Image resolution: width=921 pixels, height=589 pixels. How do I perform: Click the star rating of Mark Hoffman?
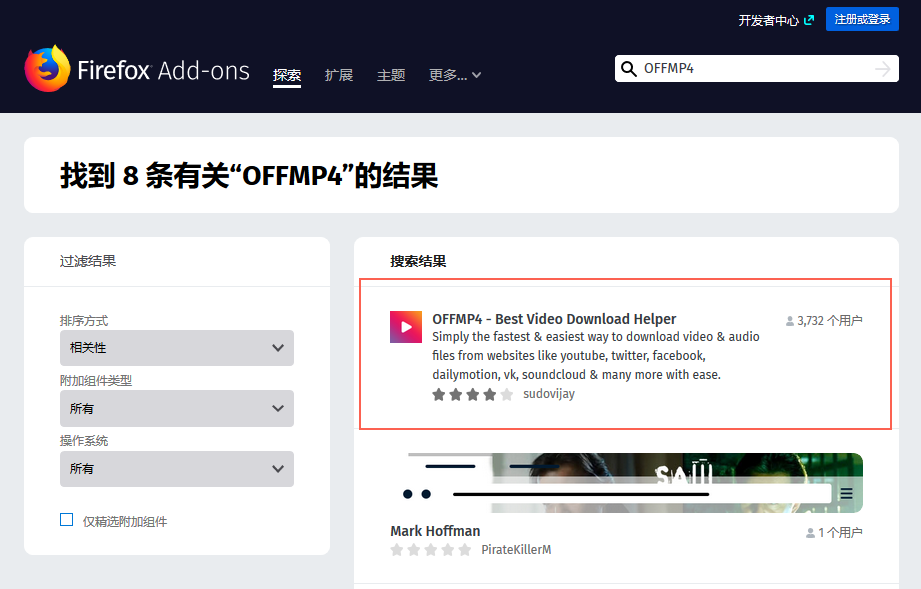[431, 550]
